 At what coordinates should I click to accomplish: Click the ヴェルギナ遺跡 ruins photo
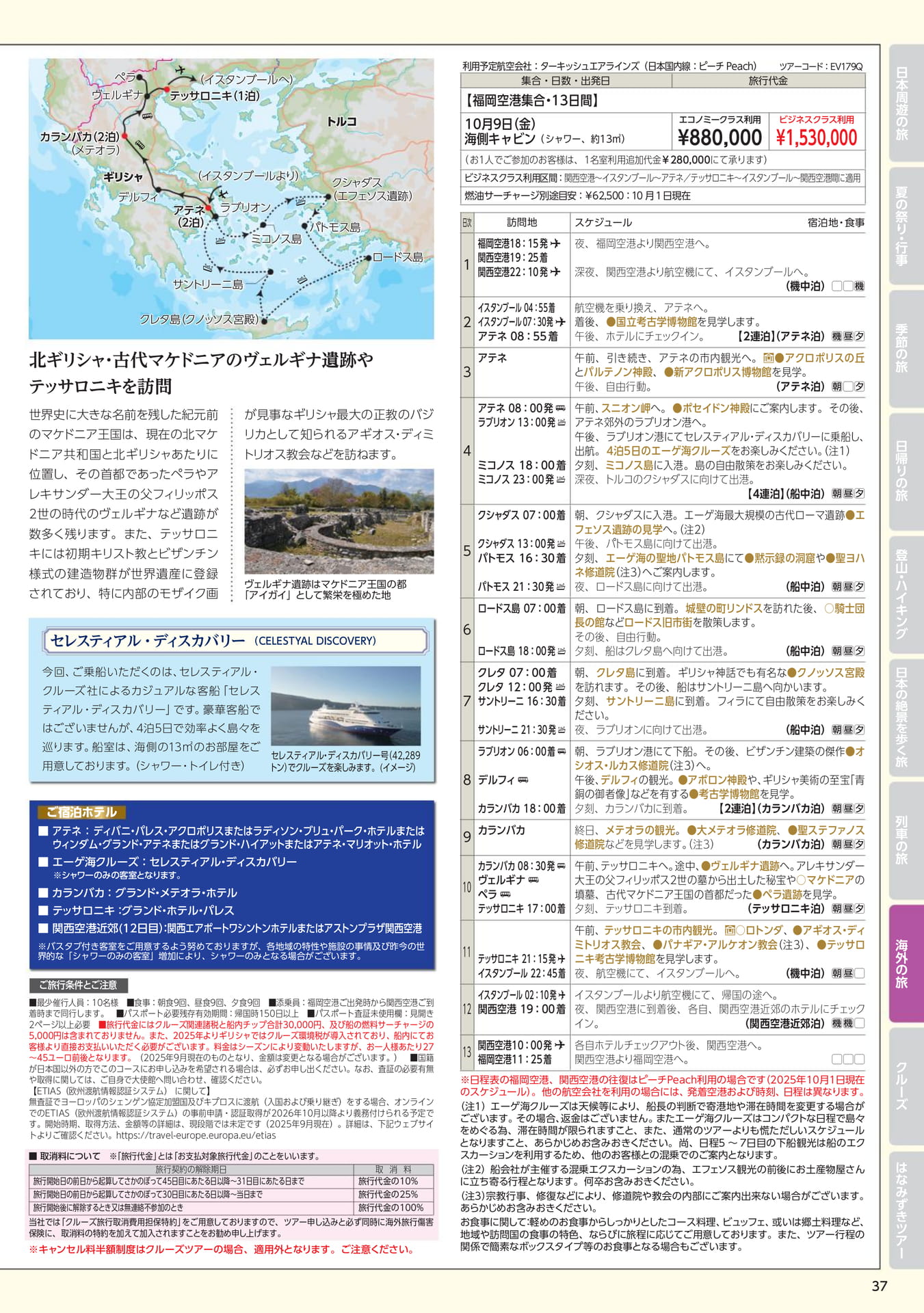(x=339, y=522)
